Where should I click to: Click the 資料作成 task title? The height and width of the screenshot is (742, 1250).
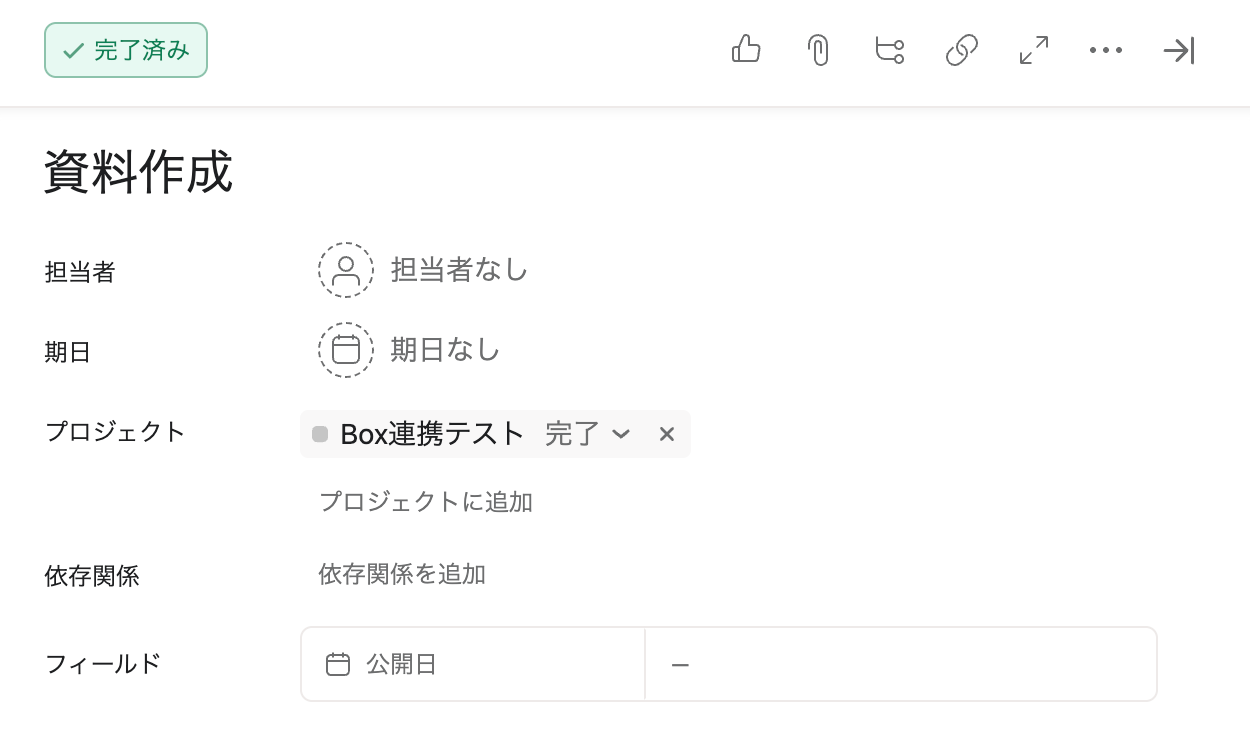tap(139, 172)
